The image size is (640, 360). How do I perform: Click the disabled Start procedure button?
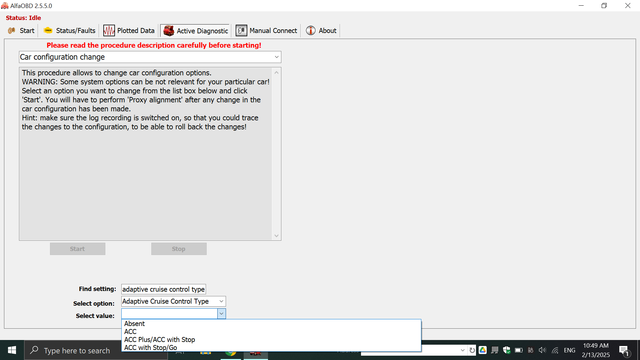78,249
